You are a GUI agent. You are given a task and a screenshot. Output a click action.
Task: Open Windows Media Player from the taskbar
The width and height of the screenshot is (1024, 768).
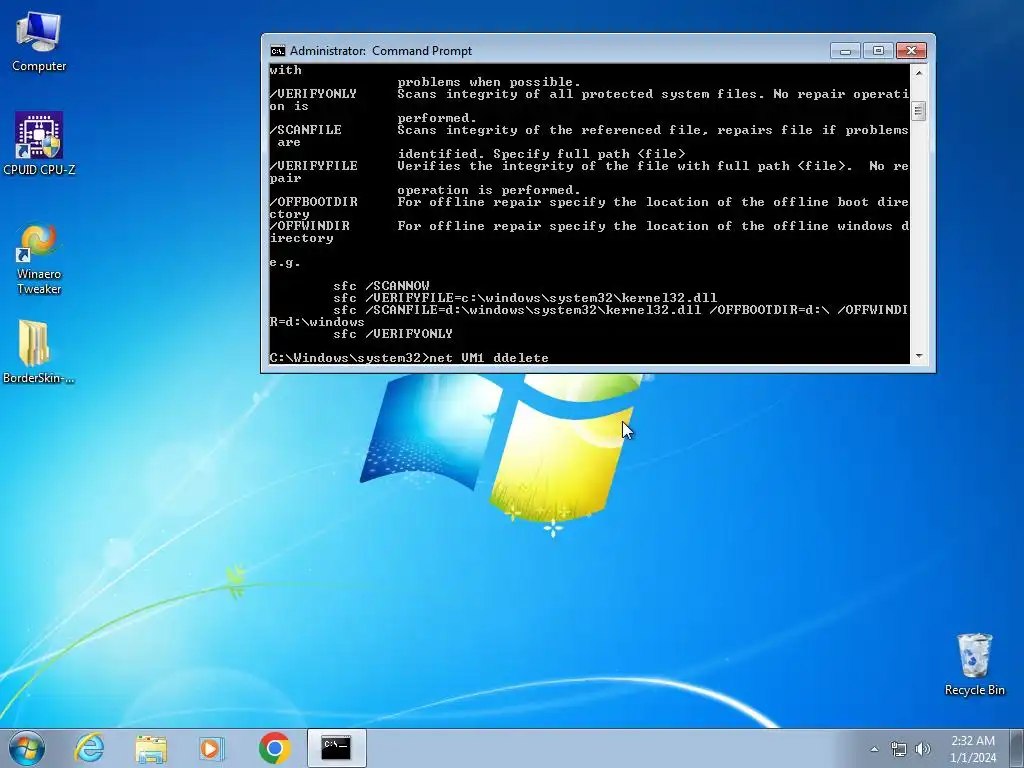click(212, 748)
